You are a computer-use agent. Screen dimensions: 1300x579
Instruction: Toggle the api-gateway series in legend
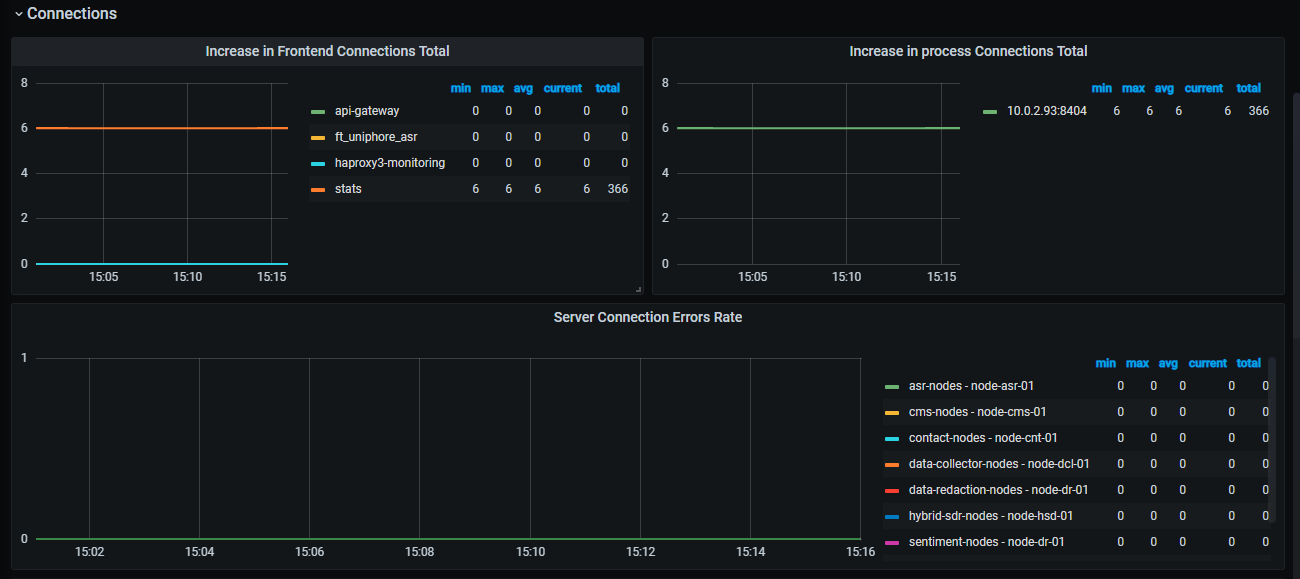(x=367, y=111)
